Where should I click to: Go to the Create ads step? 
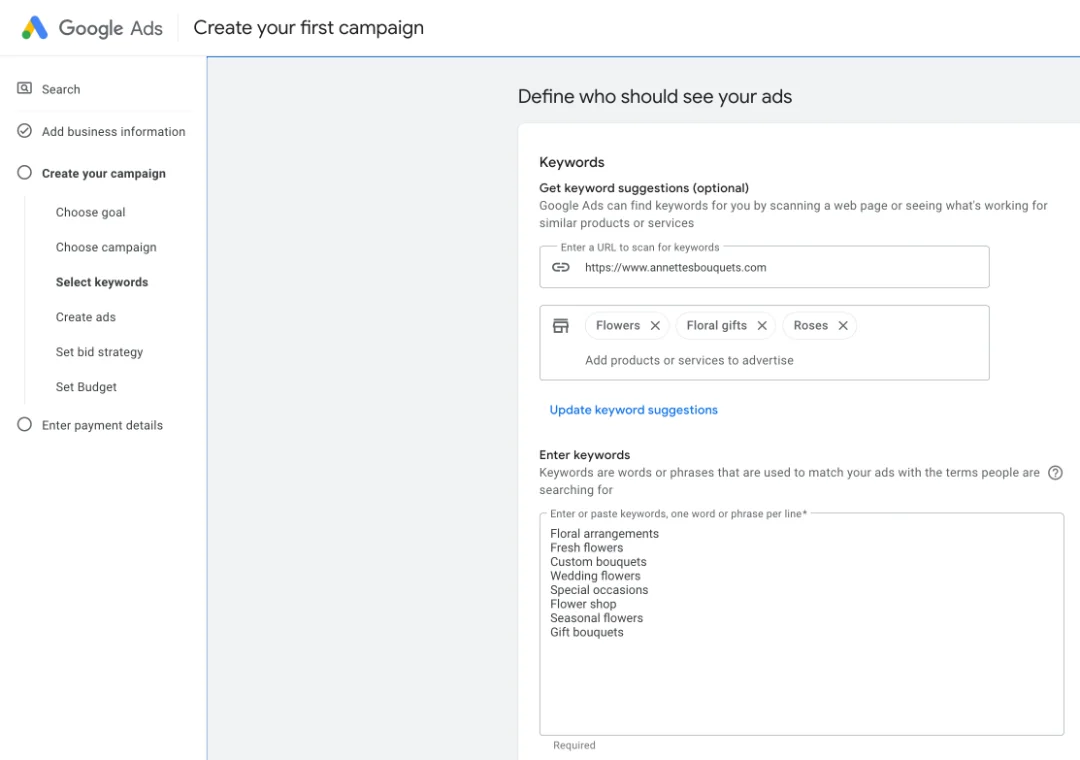click(85, 317)
